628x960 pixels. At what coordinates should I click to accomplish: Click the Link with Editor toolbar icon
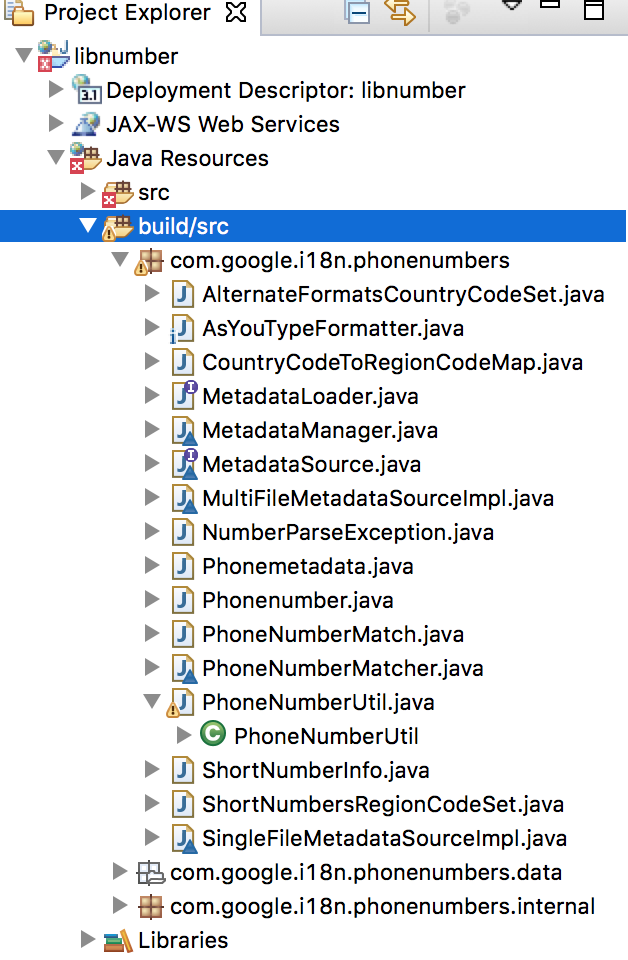click(x=400, y=11)
